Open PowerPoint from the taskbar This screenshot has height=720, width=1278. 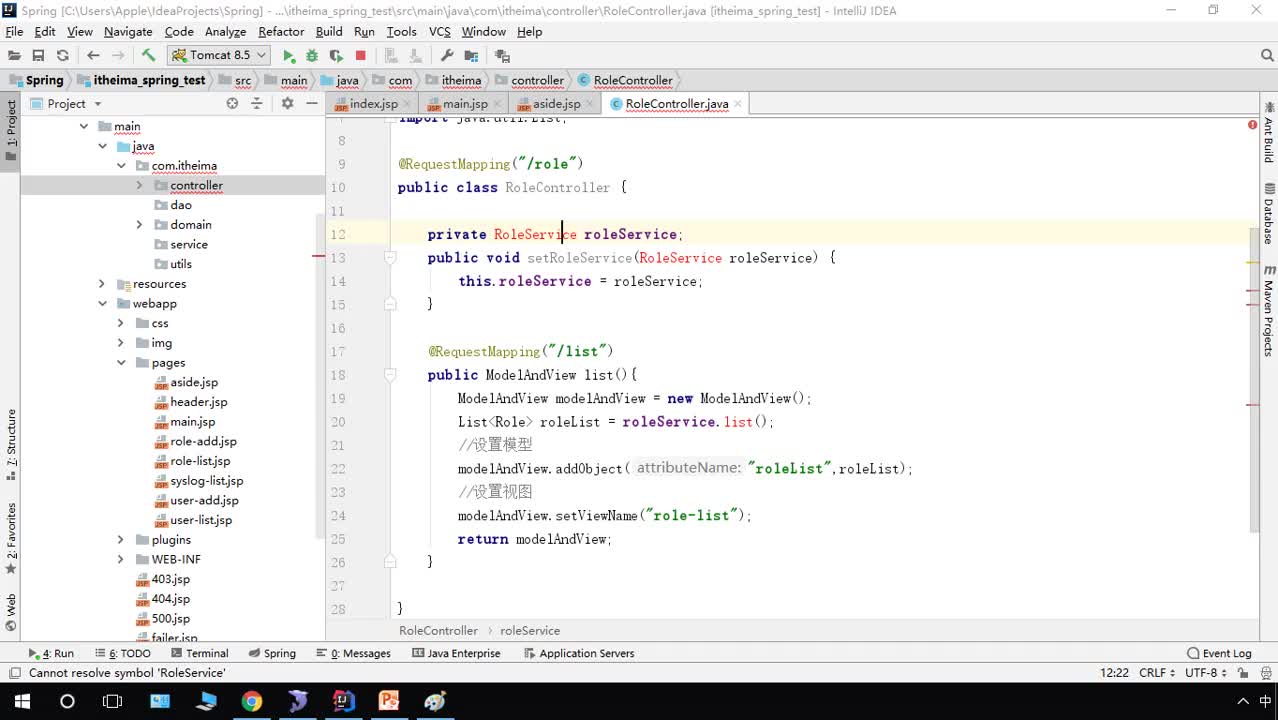coord(389,701)
